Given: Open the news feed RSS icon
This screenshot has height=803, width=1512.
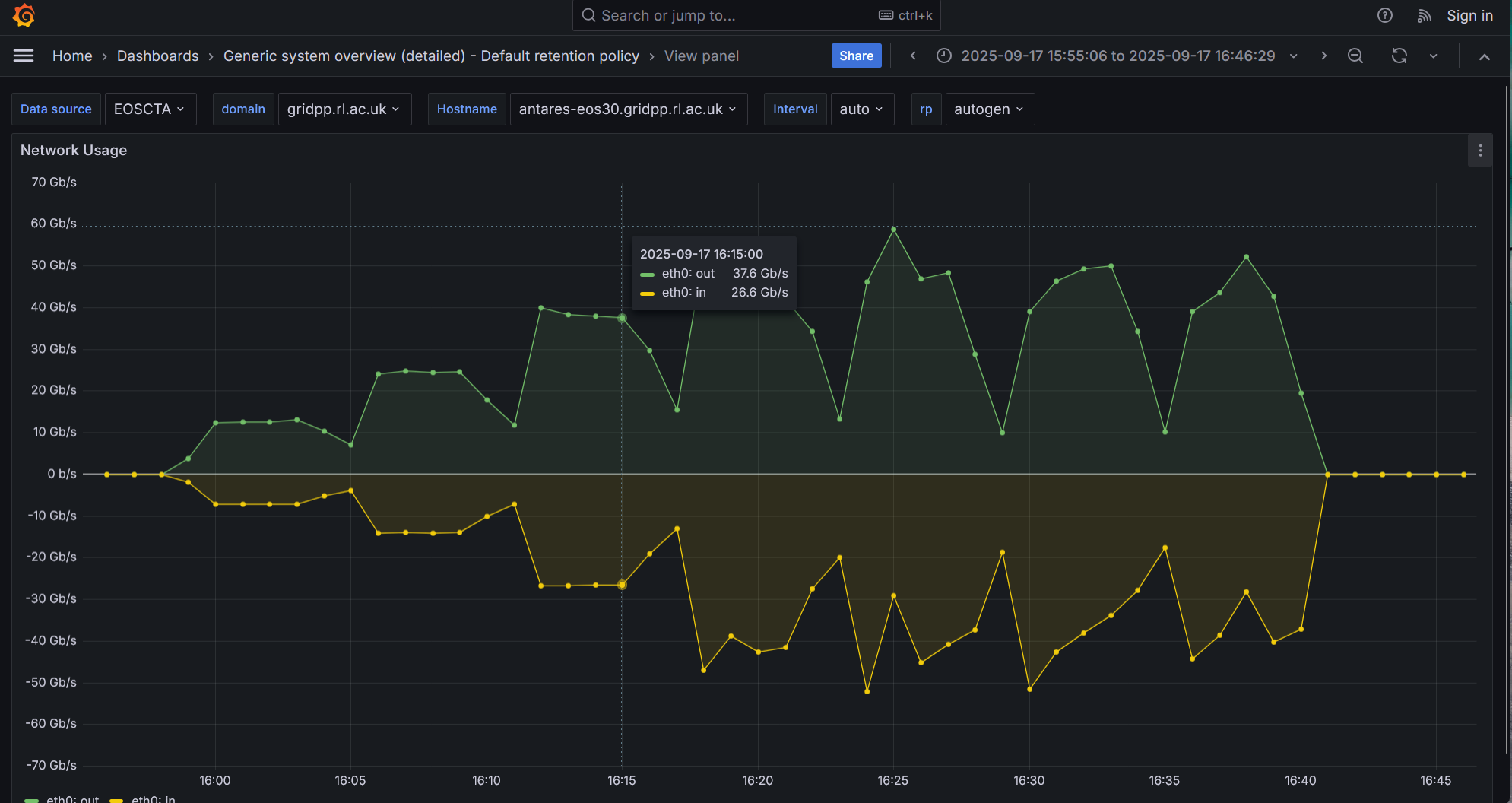Looking at the screenshot, I should [x=1424, y=15].
